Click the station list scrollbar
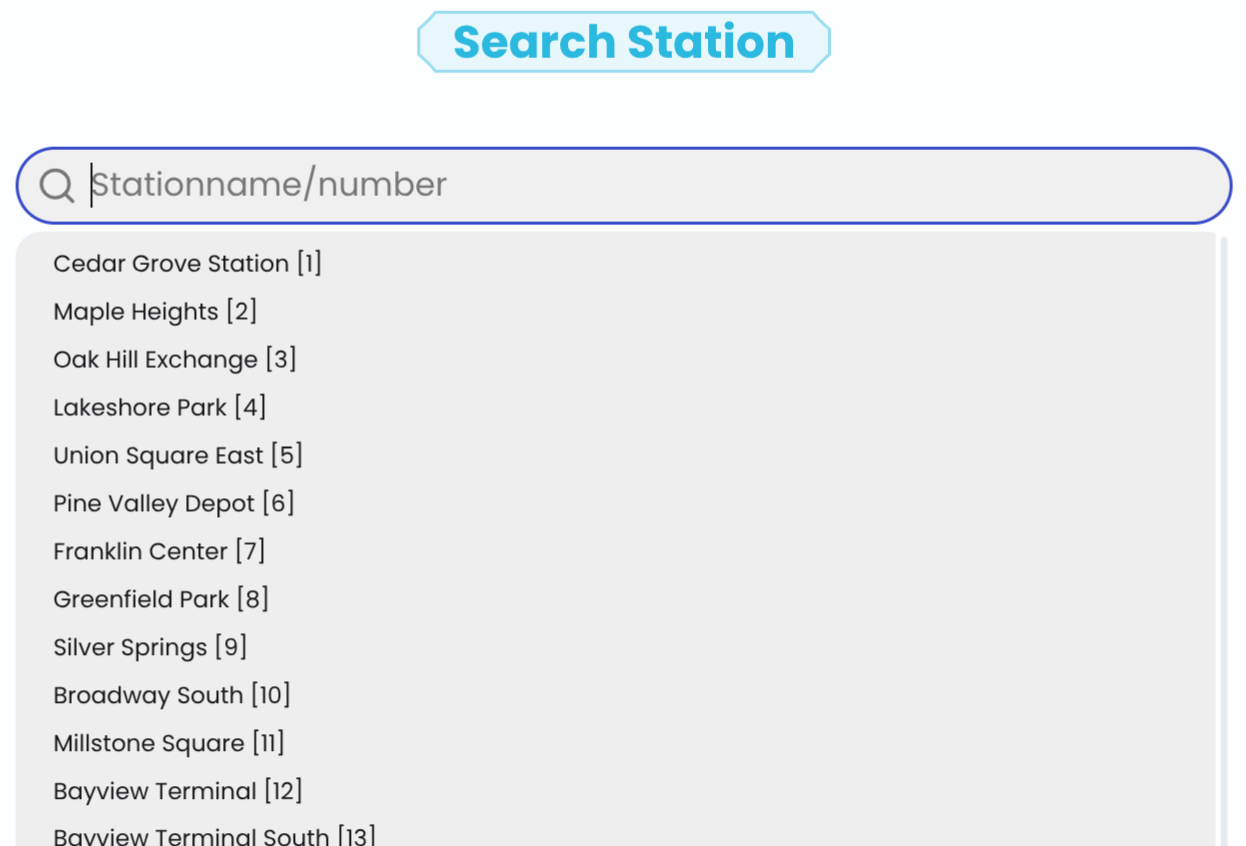Screen dimensions: 1246x846 pos(1224,540)
